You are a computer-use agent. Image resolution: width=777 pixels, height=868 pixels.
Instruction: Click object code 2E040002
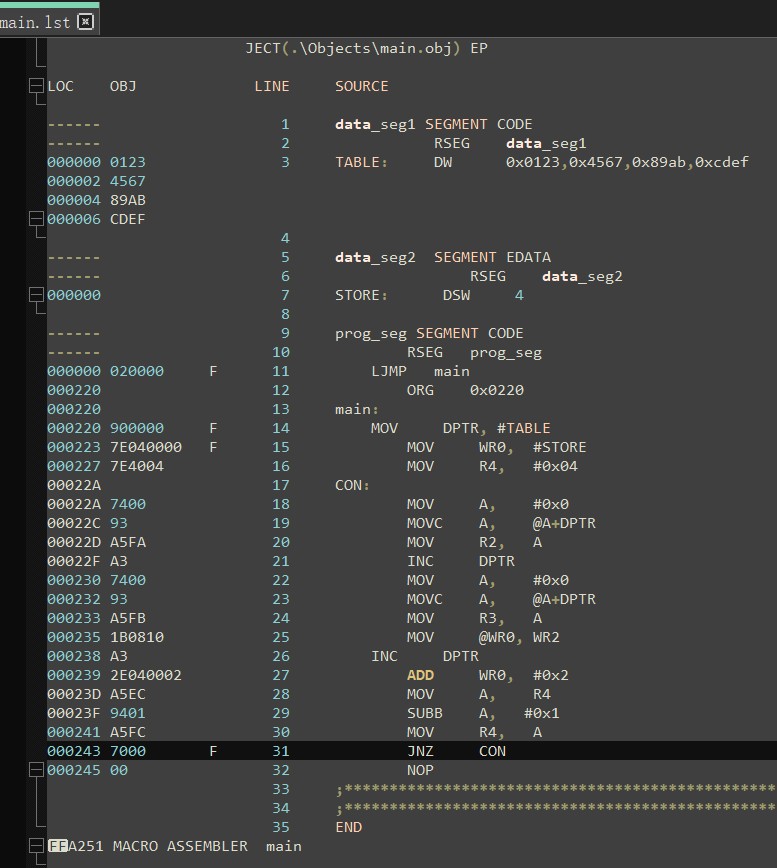click(x=146, y=675)
